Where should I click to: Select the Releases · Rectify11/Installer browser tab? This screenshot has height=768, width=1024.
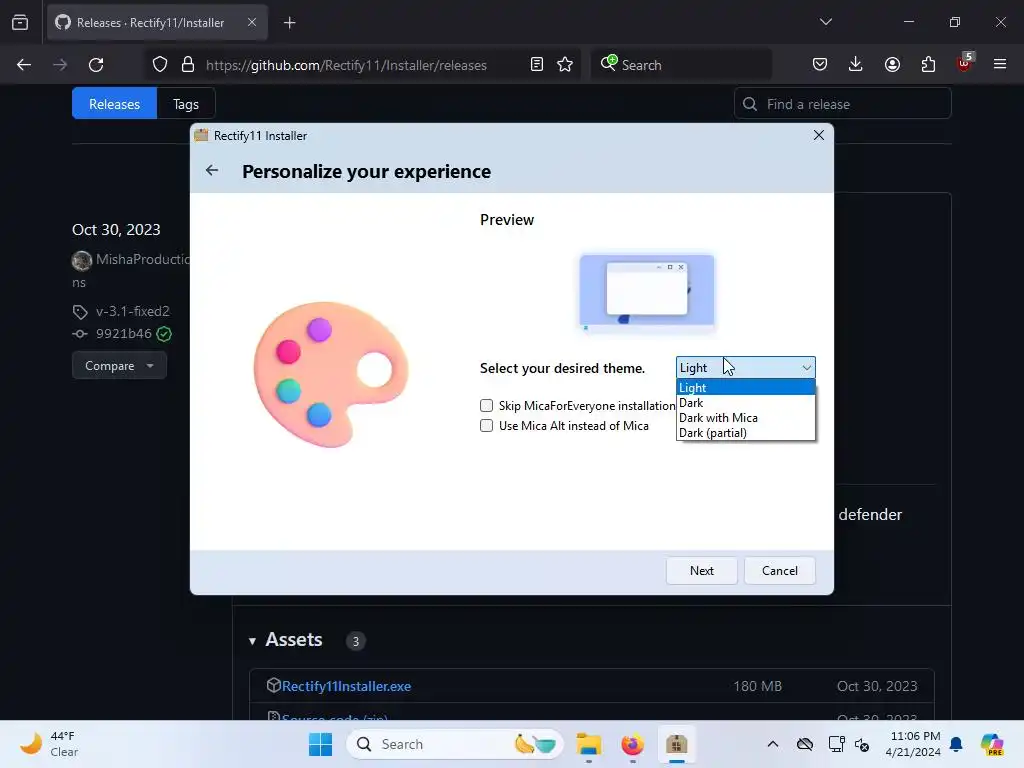[x=157, y=23]
